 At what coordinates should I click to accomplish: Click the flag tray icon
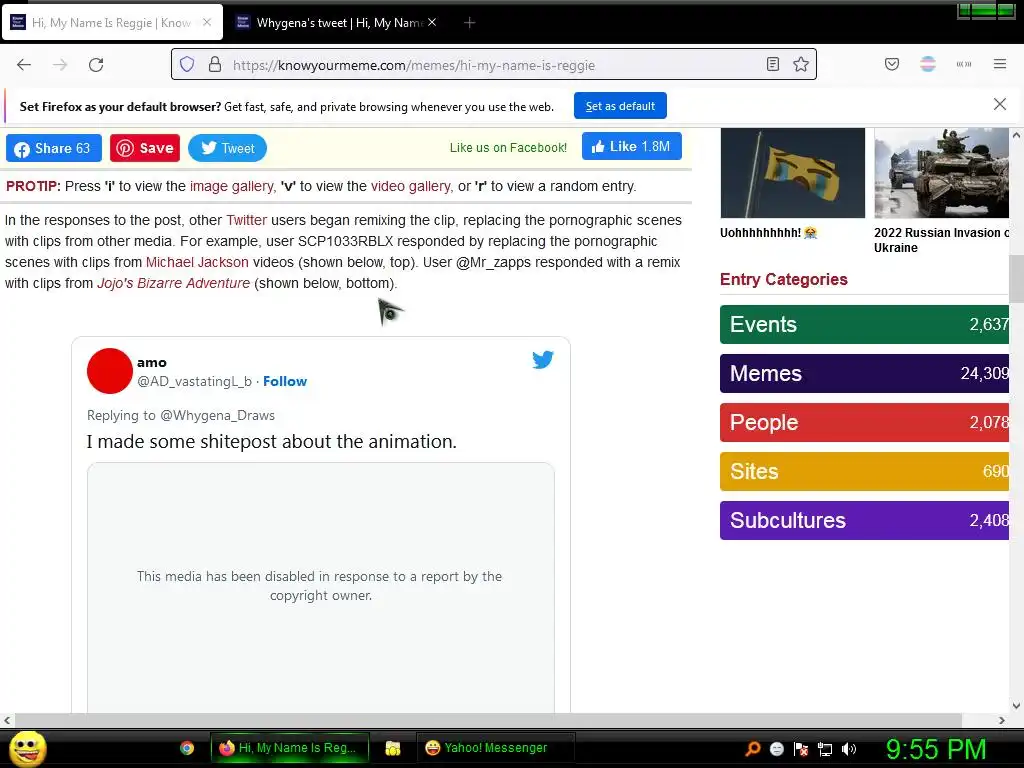tap(801, 749)
